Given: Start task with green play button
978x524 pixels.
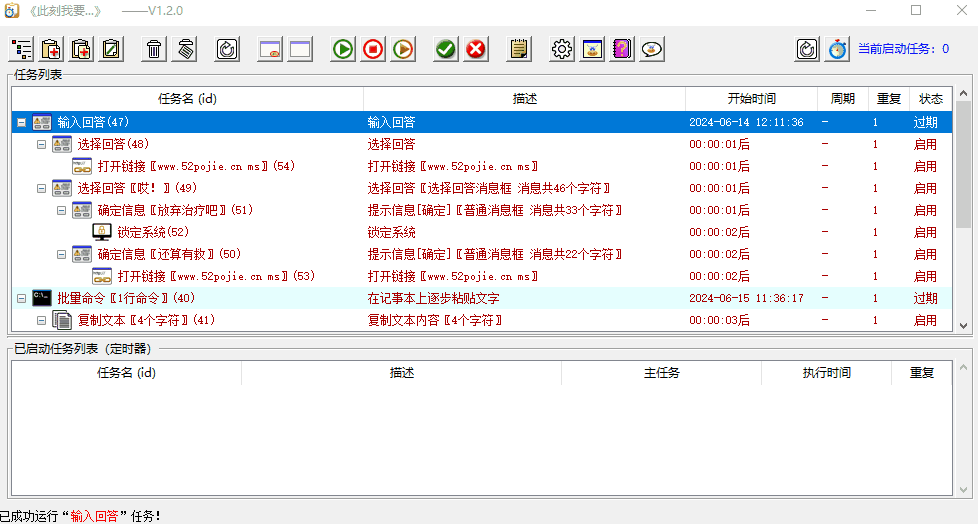Looking at the screenshot, I should point(342,49).
